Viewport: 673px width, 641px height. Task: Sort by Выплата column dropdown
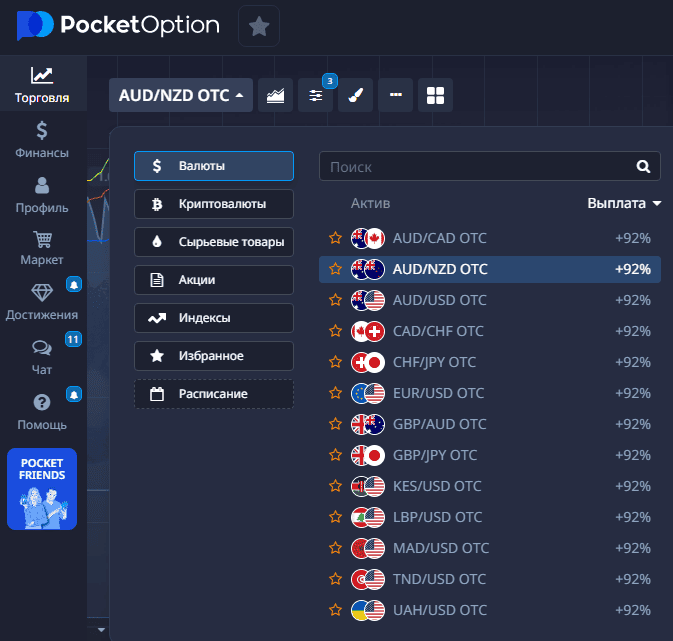pos(624,203)
